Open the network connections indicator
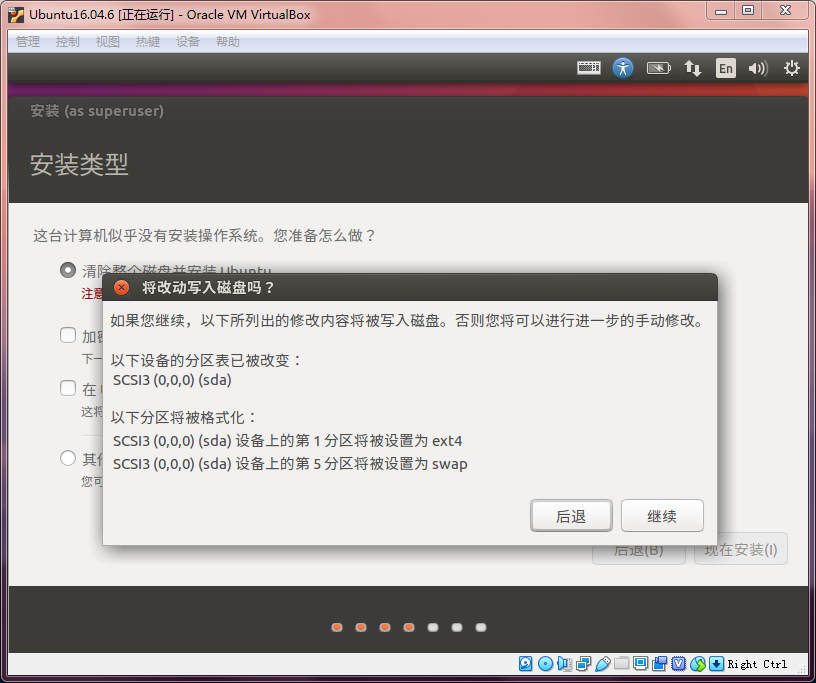 point(692,68)
